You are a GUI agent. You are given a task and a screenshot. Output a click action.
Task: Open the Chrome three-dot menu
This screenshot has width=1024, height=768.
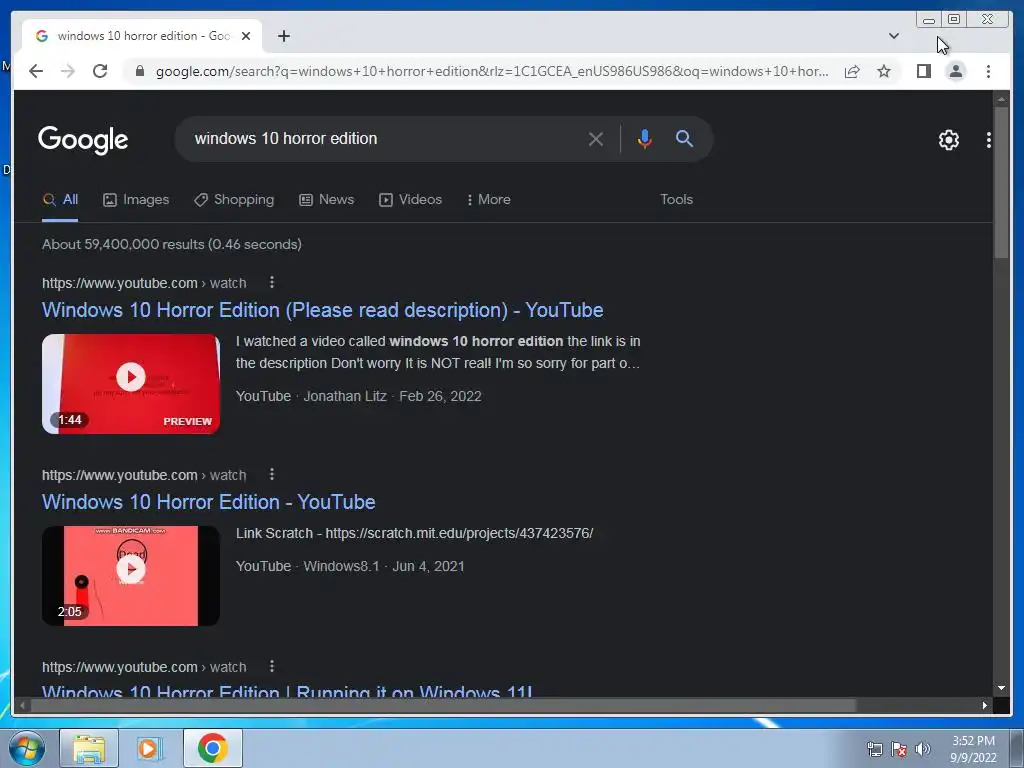point(988,71)
